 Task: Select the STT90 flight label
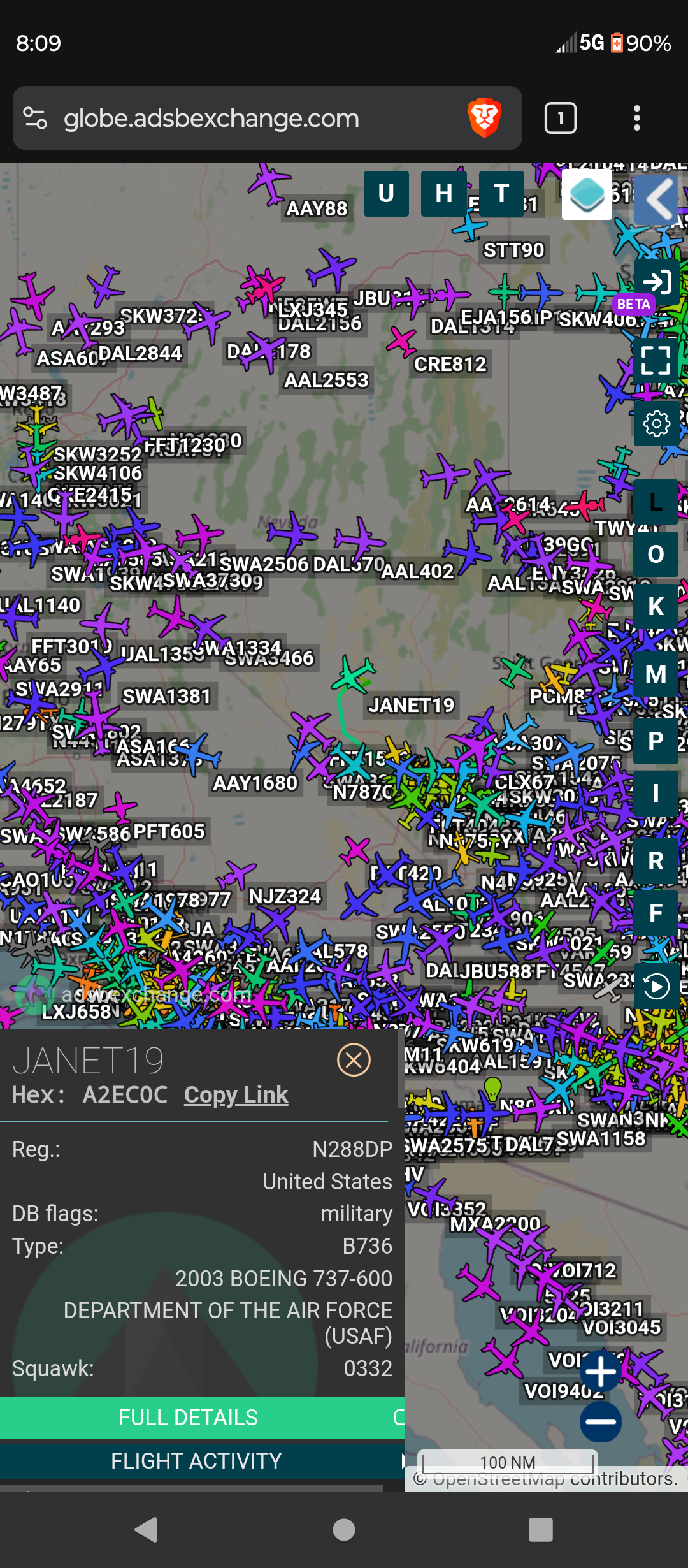point(513,250)
